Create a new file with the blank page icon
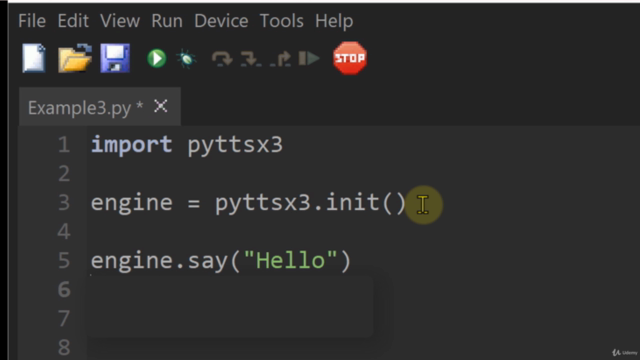 [x=34, y=58]
